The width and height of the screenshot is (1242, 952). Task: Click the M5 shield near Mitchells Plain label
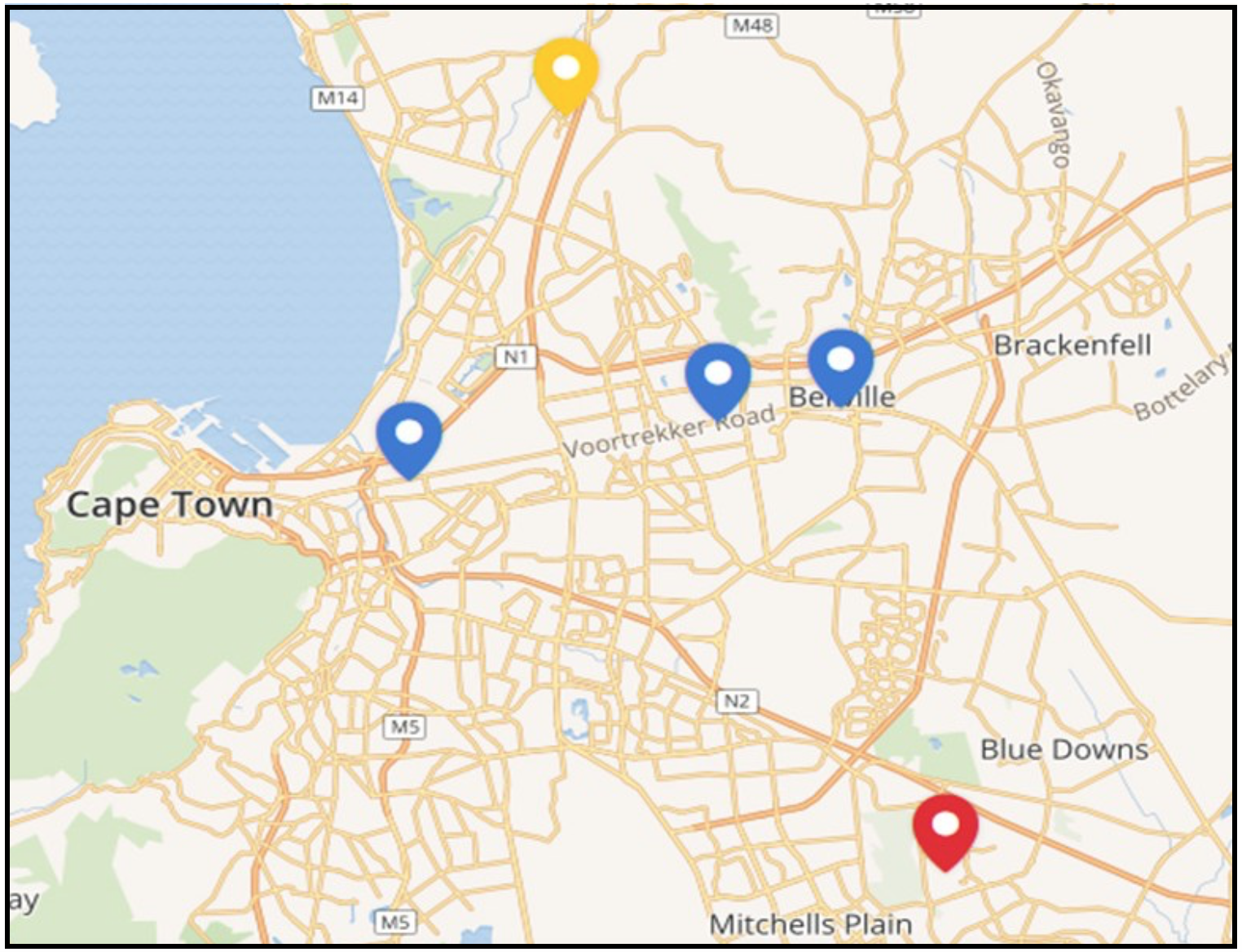pos(394,922)
